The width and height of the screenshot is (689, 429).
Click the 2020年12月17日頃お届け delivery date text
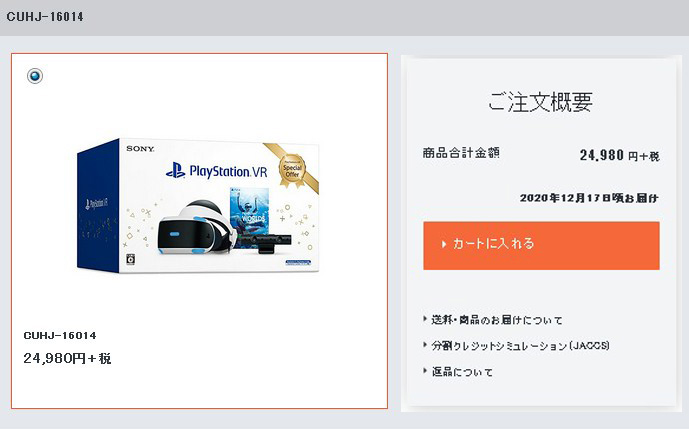[589, 198]
